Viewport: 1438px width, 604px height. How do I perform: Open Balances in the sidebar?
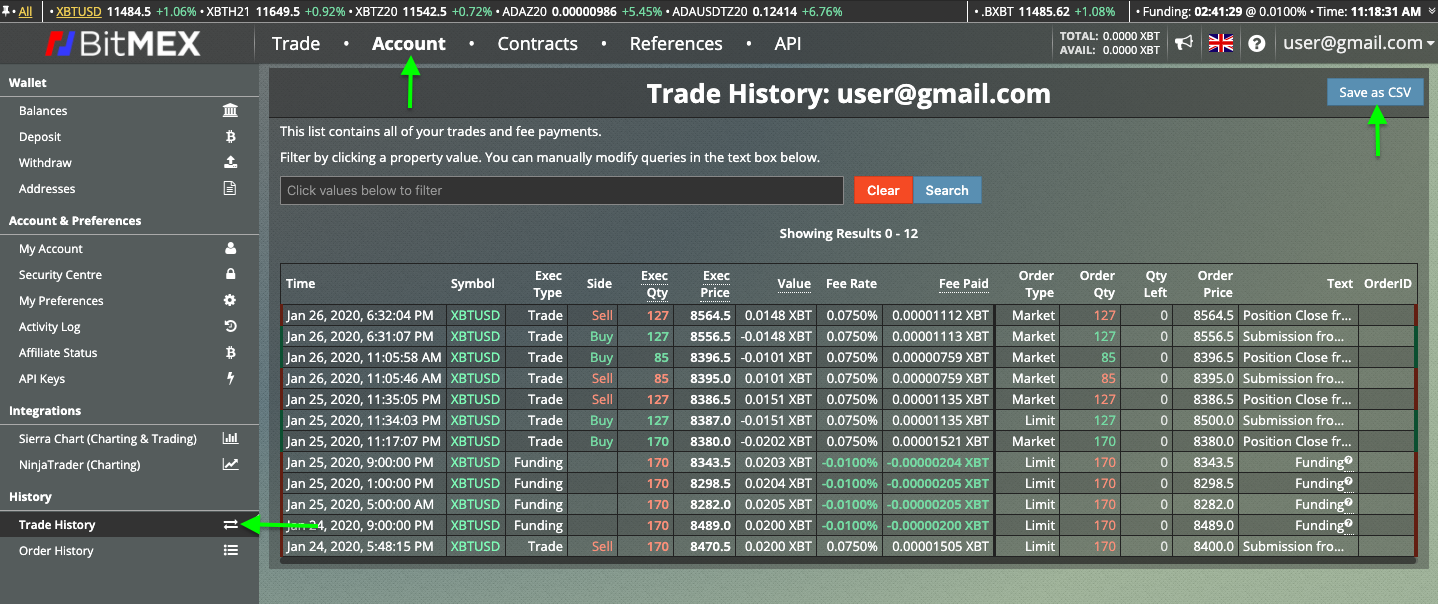point(43,111)
